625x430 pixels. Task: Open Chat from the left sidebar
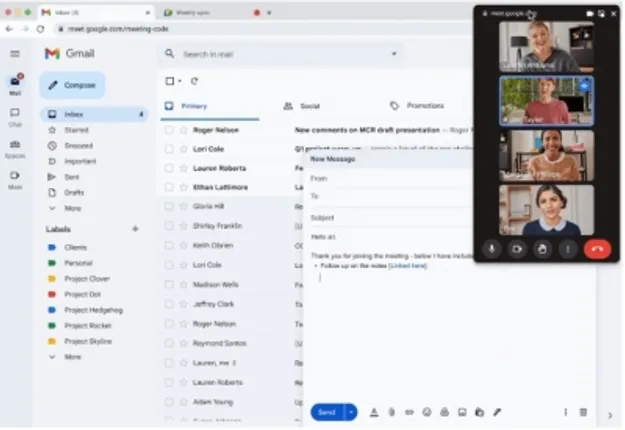15,116
